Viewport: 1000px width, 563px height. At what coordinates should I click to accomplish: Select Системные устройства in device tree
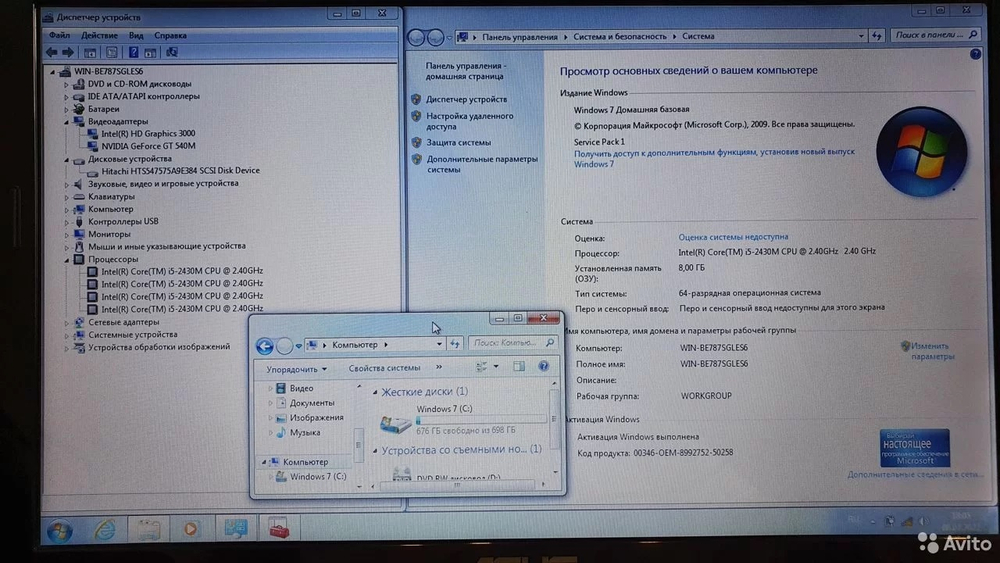pyautogui.click(x=133, y=334)
